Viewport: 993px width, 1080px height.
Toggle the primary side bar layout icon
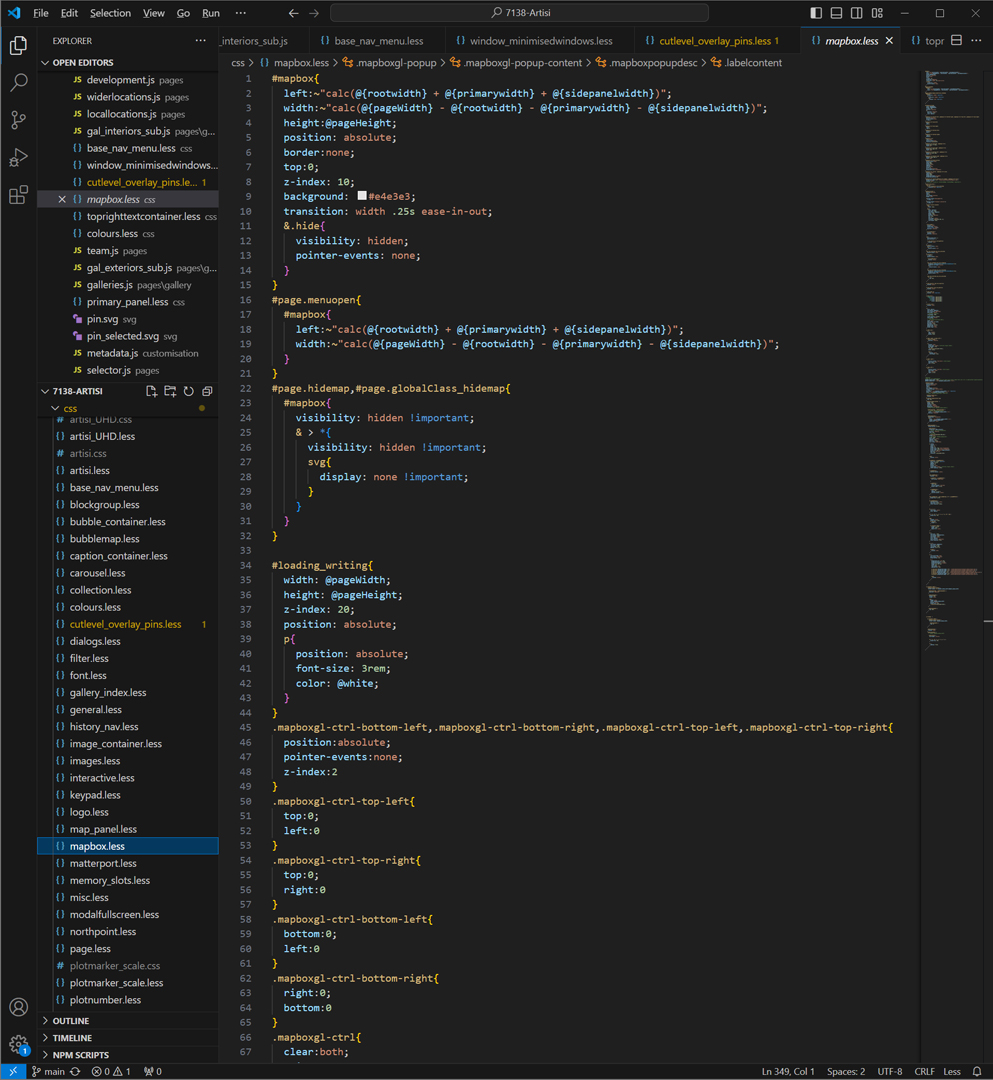pos(816,13)
